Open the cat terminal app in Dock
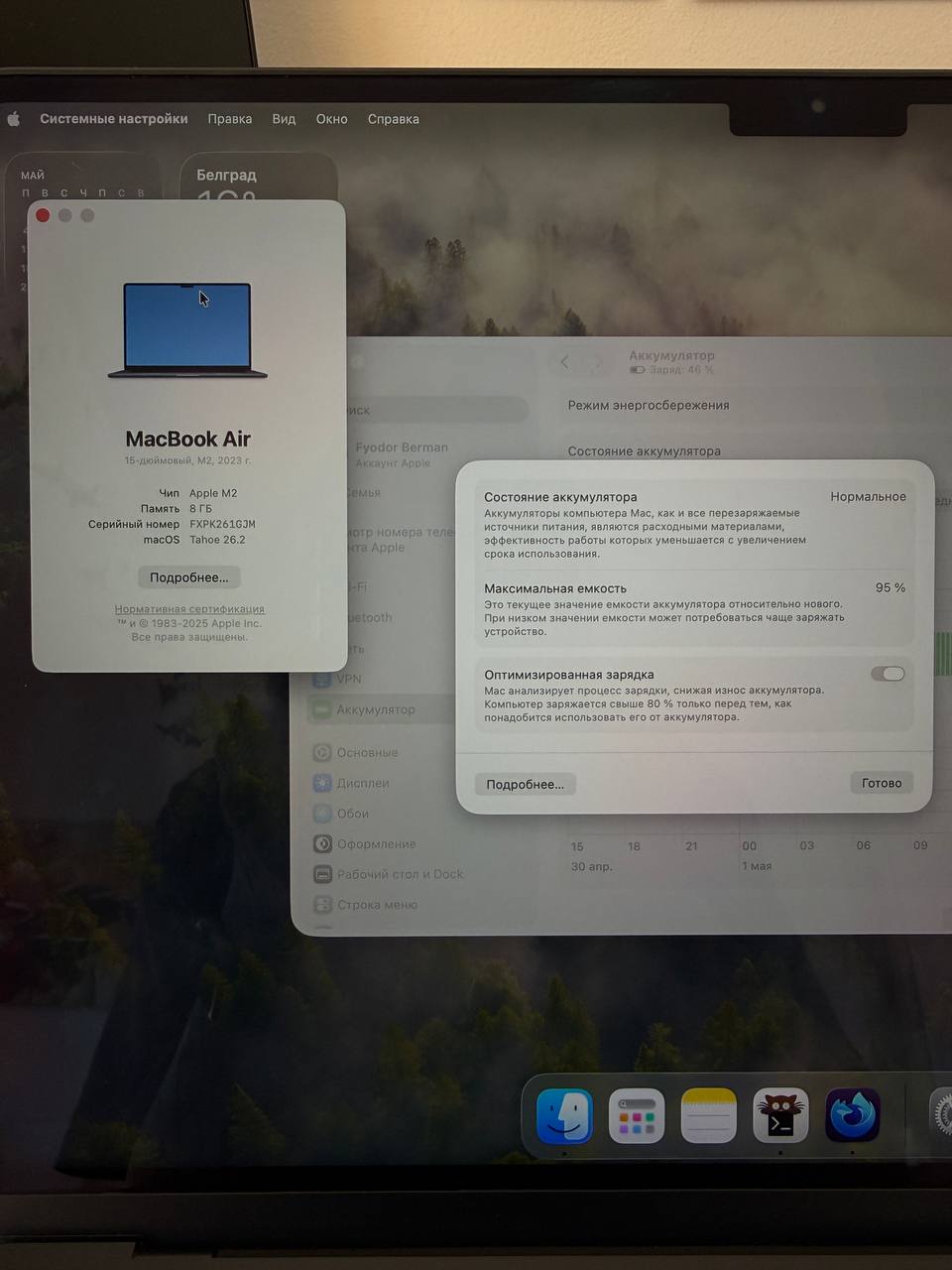Viewport: 952px width, 1270px height. tap(780, 1115)
